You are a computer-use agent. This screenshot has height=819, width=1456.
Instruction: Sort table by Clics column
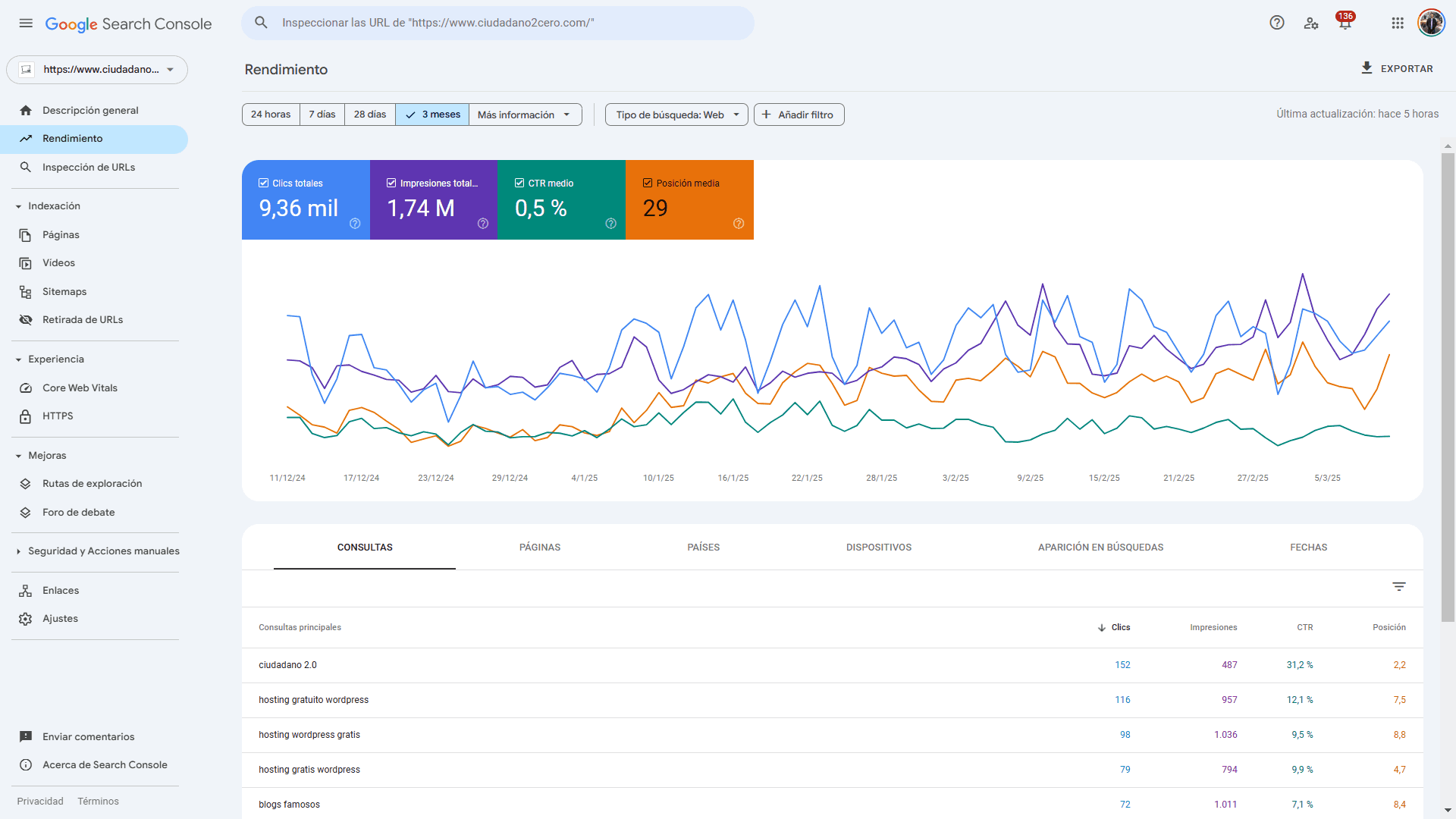point(1113,628)
